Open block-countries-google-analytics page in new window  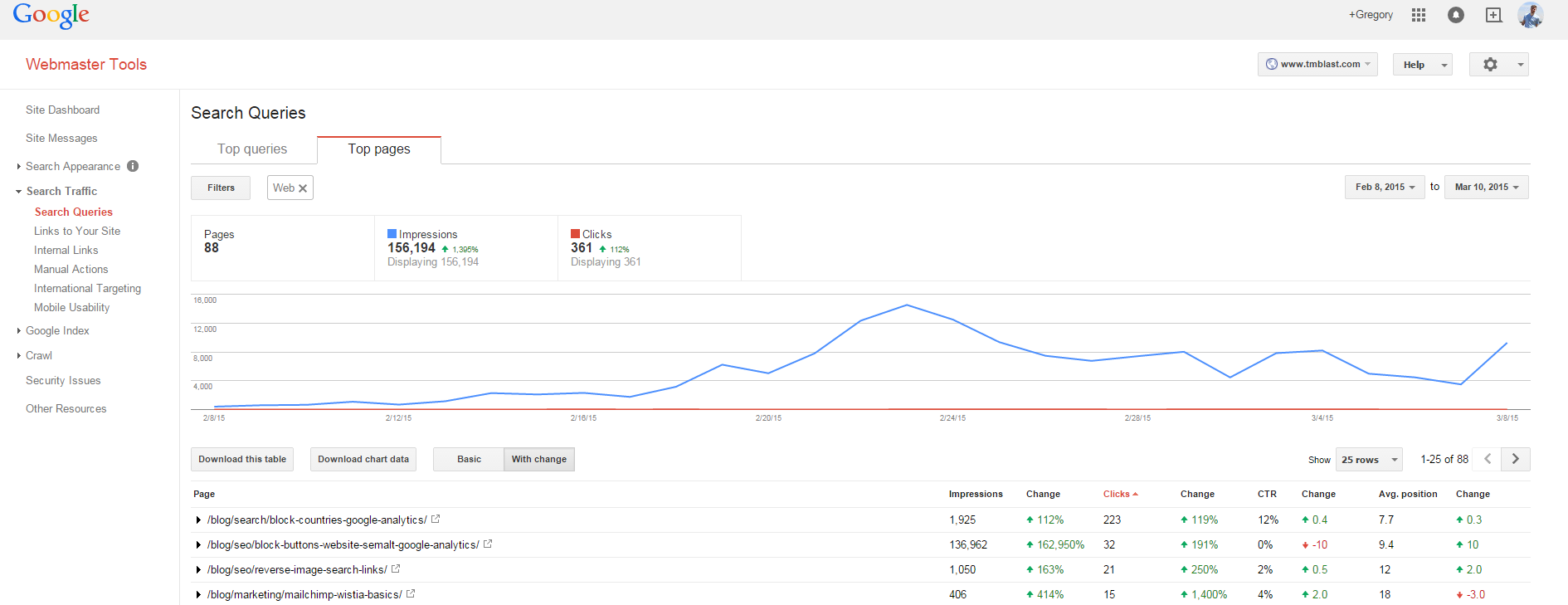point(436,519)
